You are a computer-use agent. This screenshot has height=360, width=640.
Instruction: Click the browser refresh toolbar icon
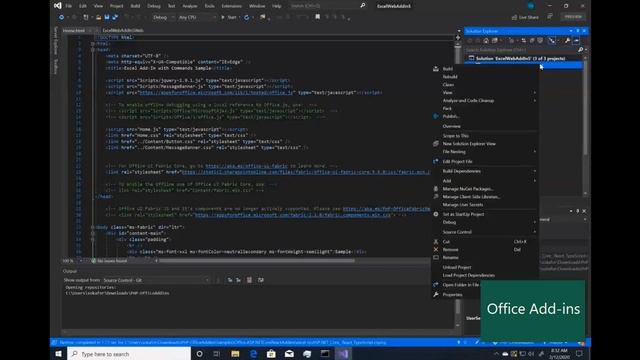coord(246,17)
